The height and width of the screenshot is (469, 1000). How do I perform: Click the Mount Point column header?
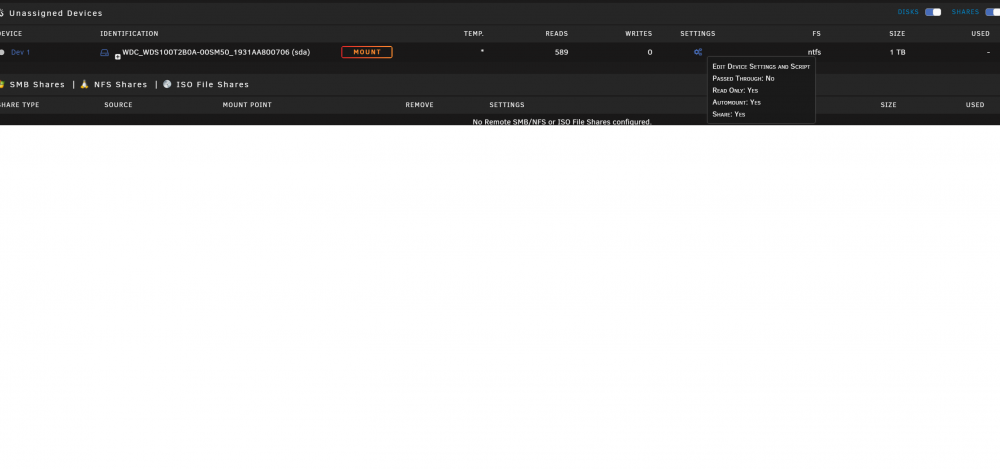pyautogui.click(x=247, y=105)
